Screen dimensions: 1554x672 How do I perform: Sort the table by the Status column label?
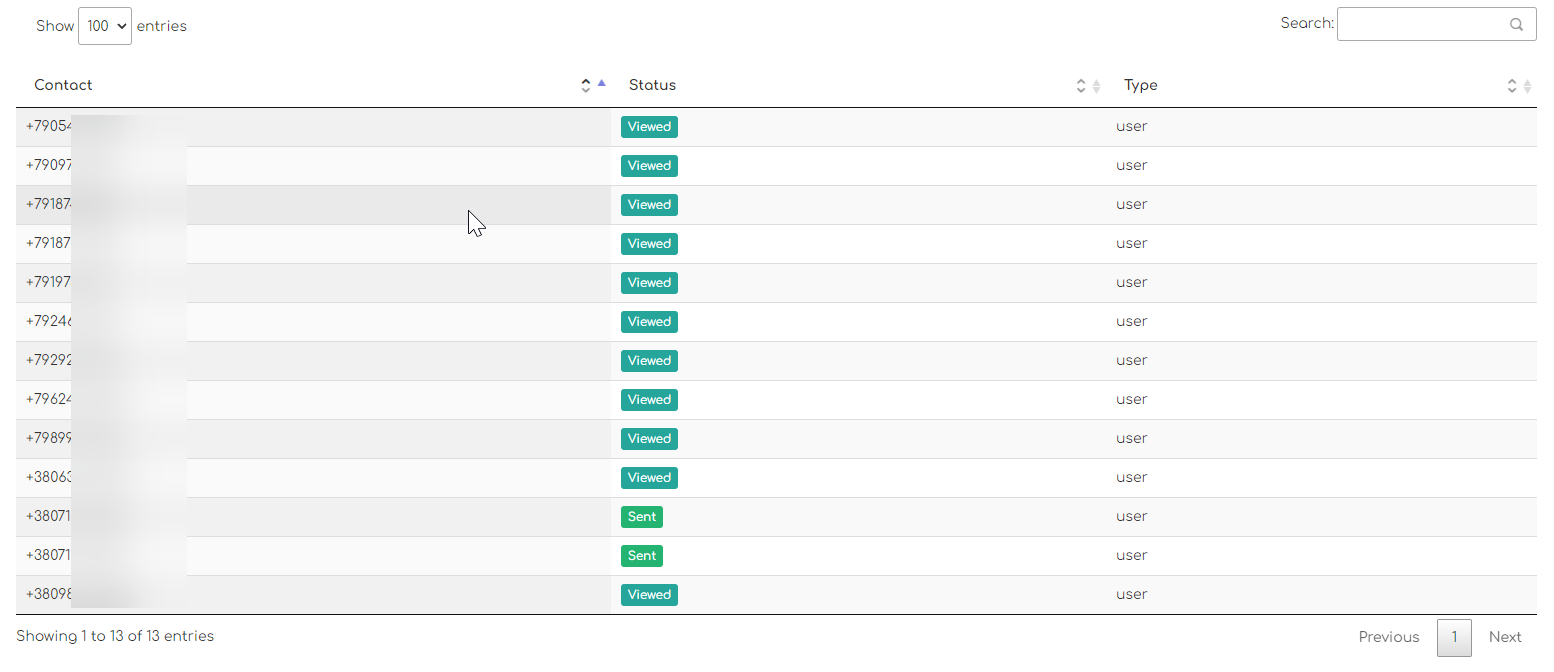[x=652, y=85]
